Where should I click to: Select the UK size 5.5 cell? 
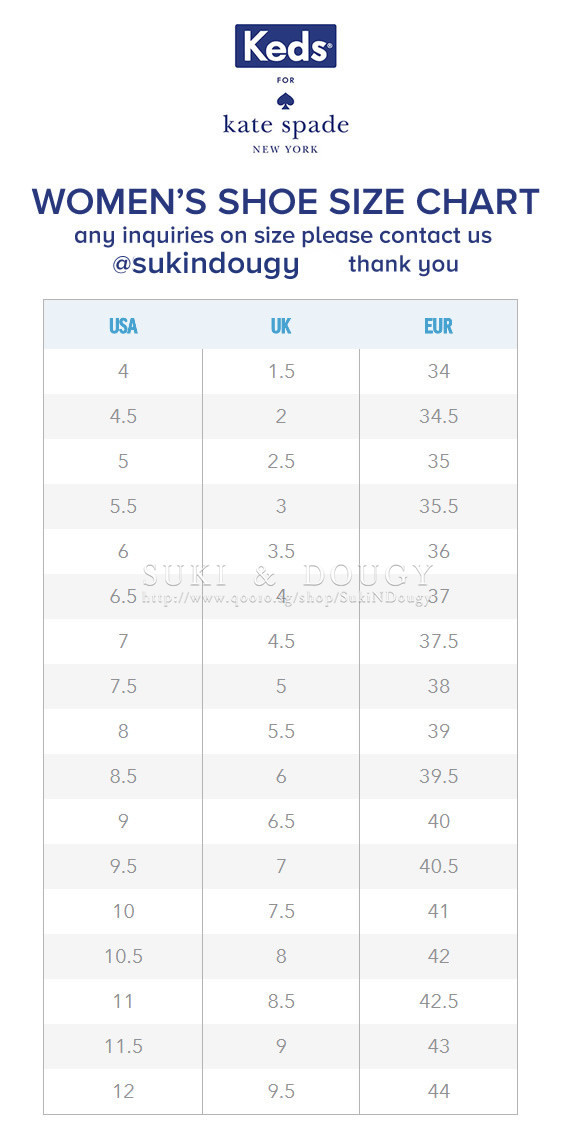(281, 731)
